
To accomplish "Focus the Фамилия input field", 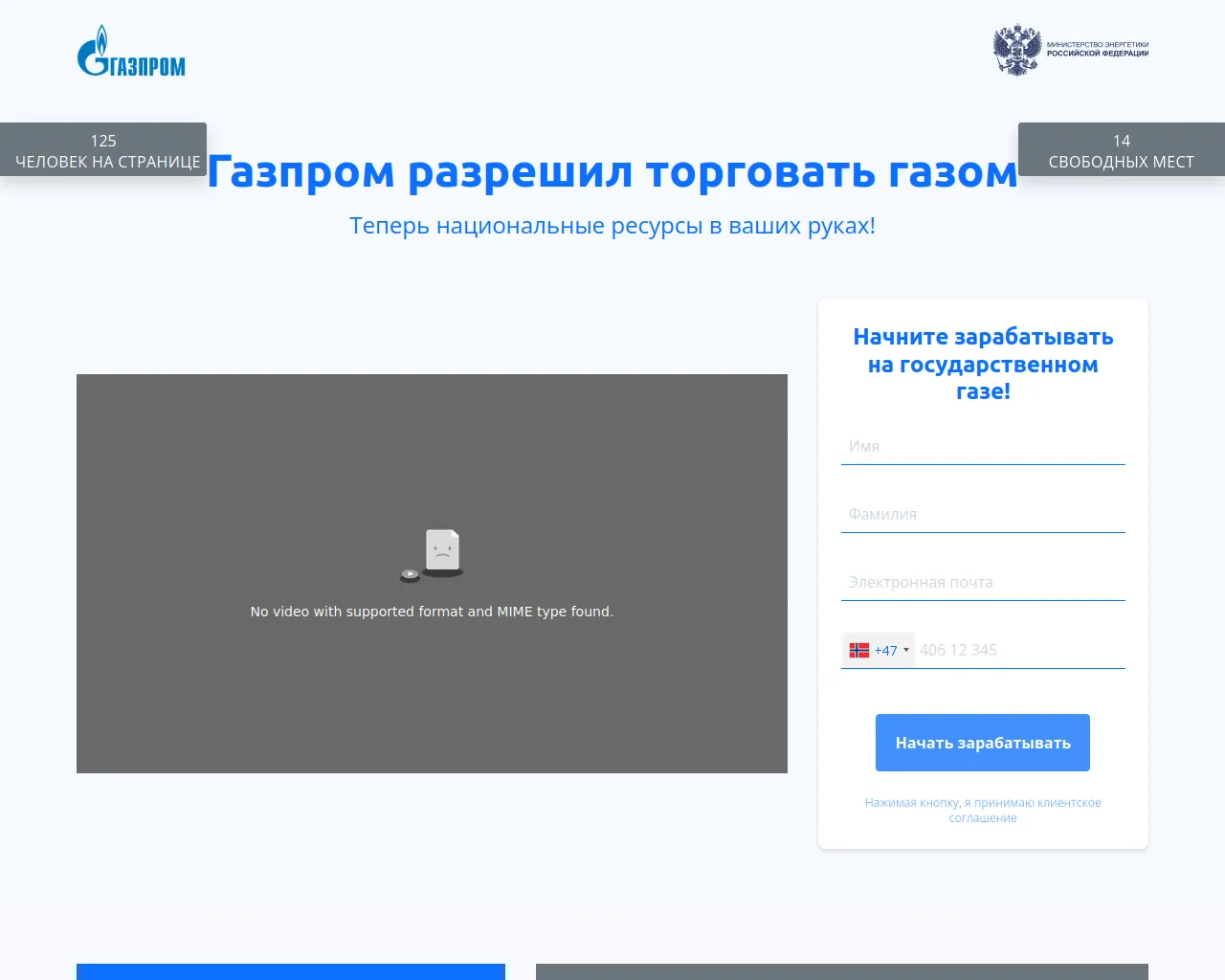I will coord(983,514).
